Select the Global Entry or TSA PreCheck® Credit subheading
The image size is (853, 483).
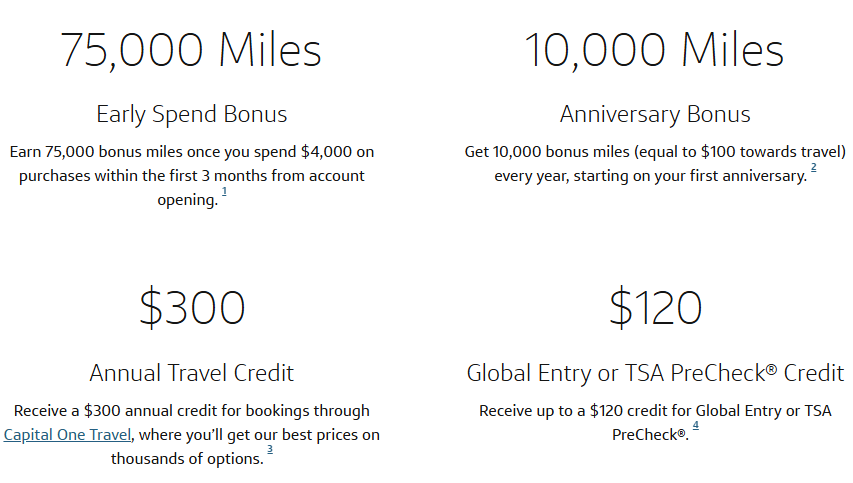[655, 374]
